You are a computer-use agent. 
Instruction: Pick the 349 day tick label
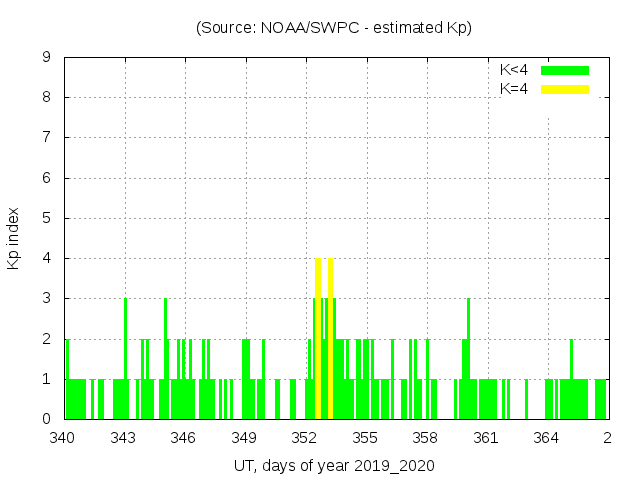click(x=244, y=437)
